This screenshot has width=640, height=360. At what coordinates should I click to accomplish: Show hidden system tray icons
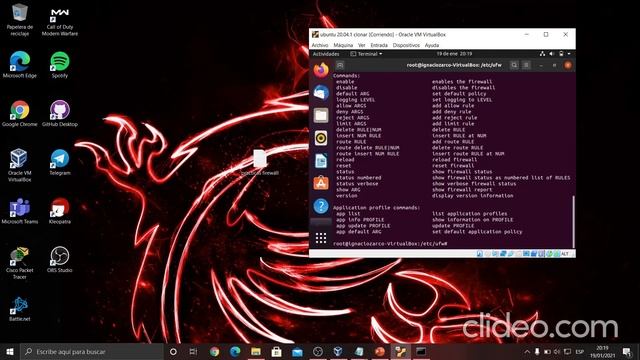pos(527,351)
